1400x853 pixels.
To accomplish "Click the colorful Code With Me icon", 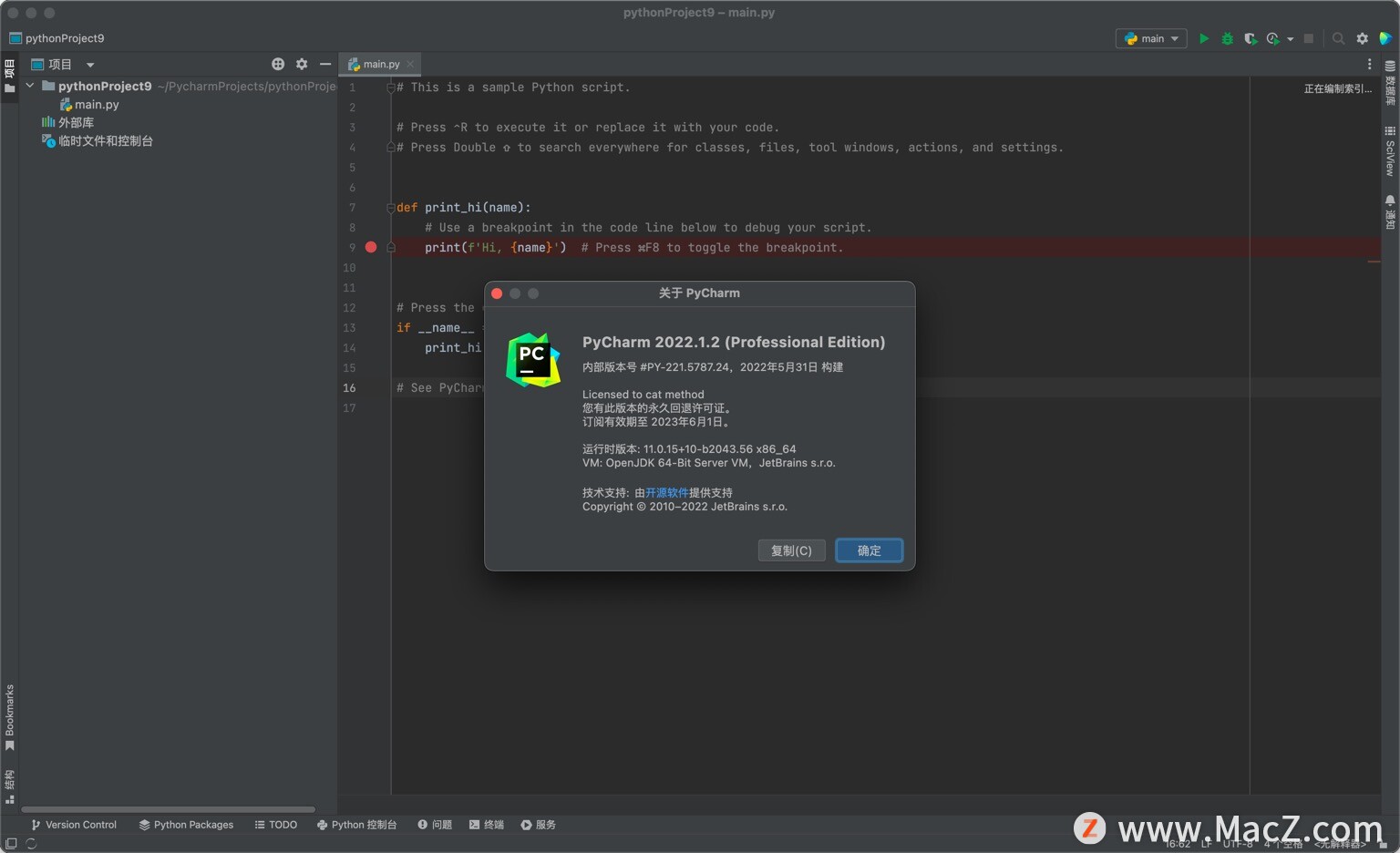I will (1385, 38).
